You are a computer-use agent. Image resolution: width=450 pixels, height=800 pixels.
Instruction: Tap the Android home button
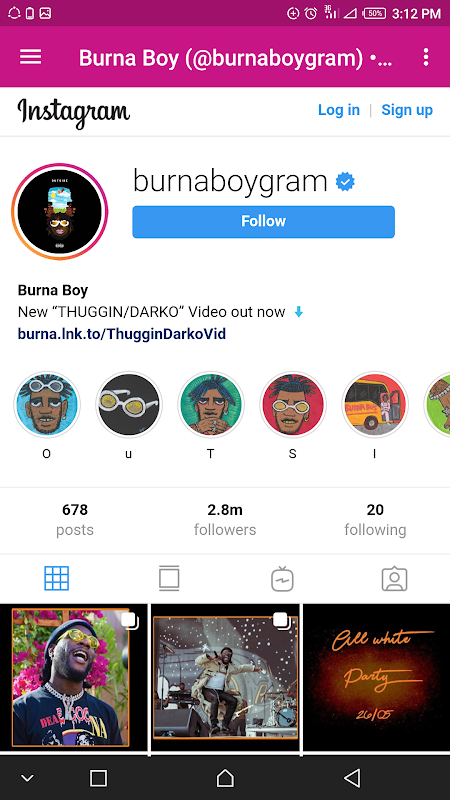(225, 778)
